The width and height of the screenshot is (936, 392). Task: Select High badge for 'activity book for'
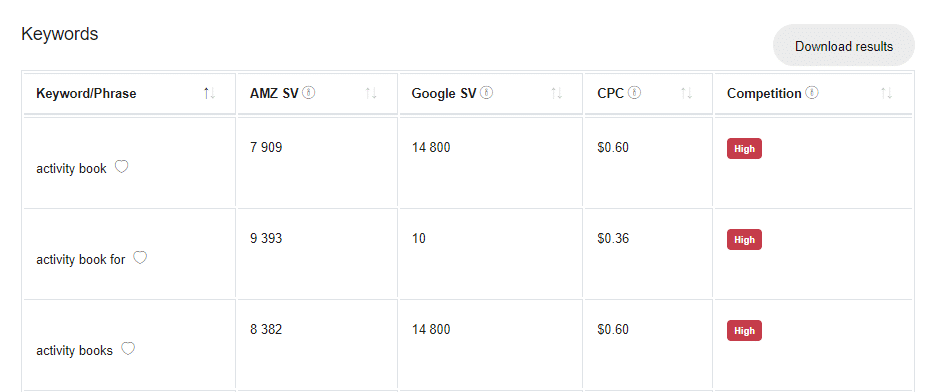[x=744, y=240]
